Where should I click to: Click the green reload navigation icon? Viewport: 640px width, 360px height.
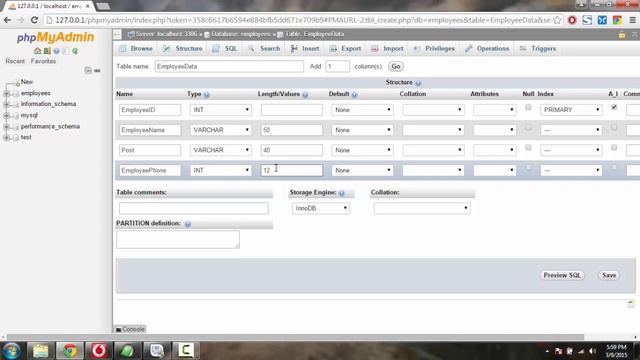75,51
